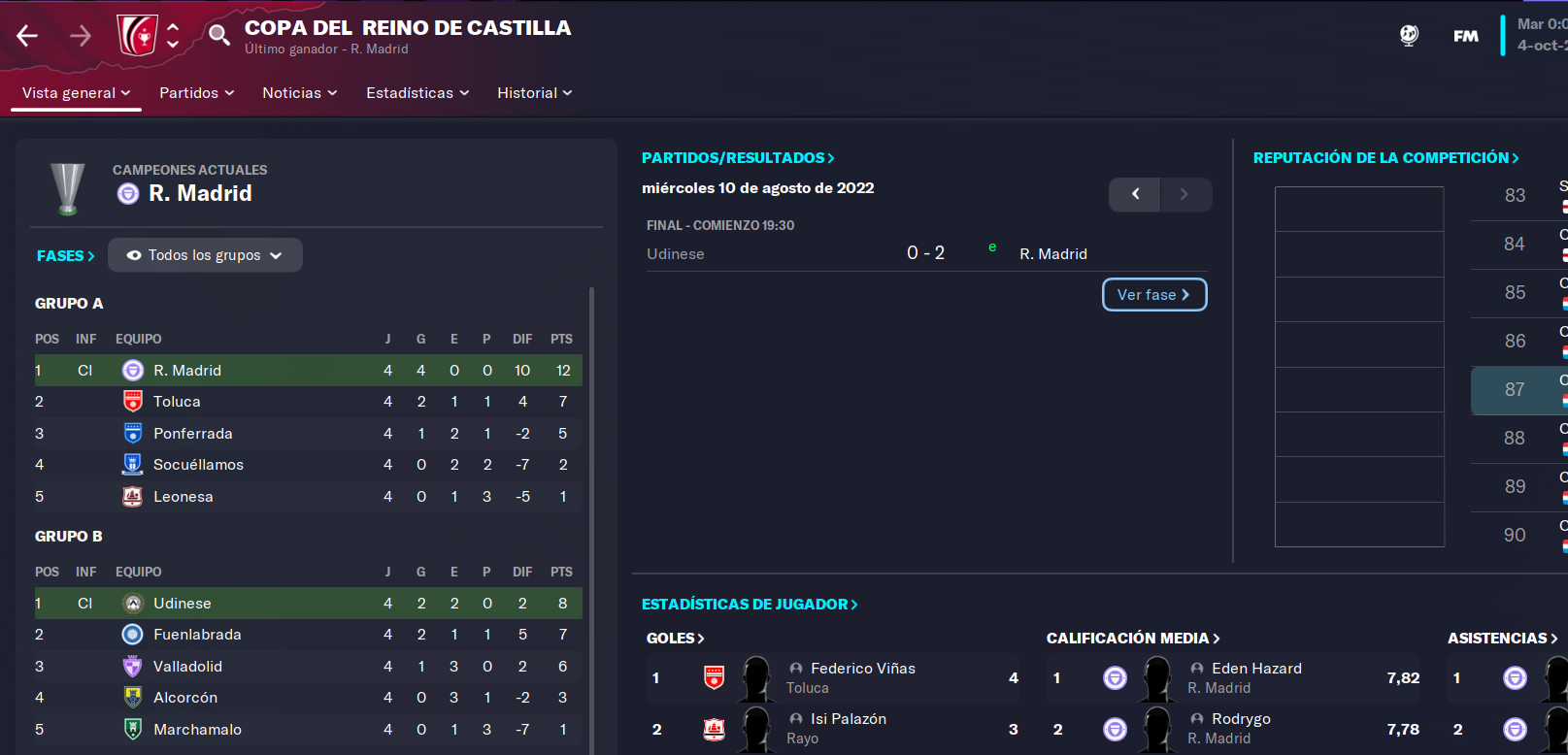The image size is (1568, 755).
Task: Toggle the competition switcher up-down arrows
Action: [173, 36]
